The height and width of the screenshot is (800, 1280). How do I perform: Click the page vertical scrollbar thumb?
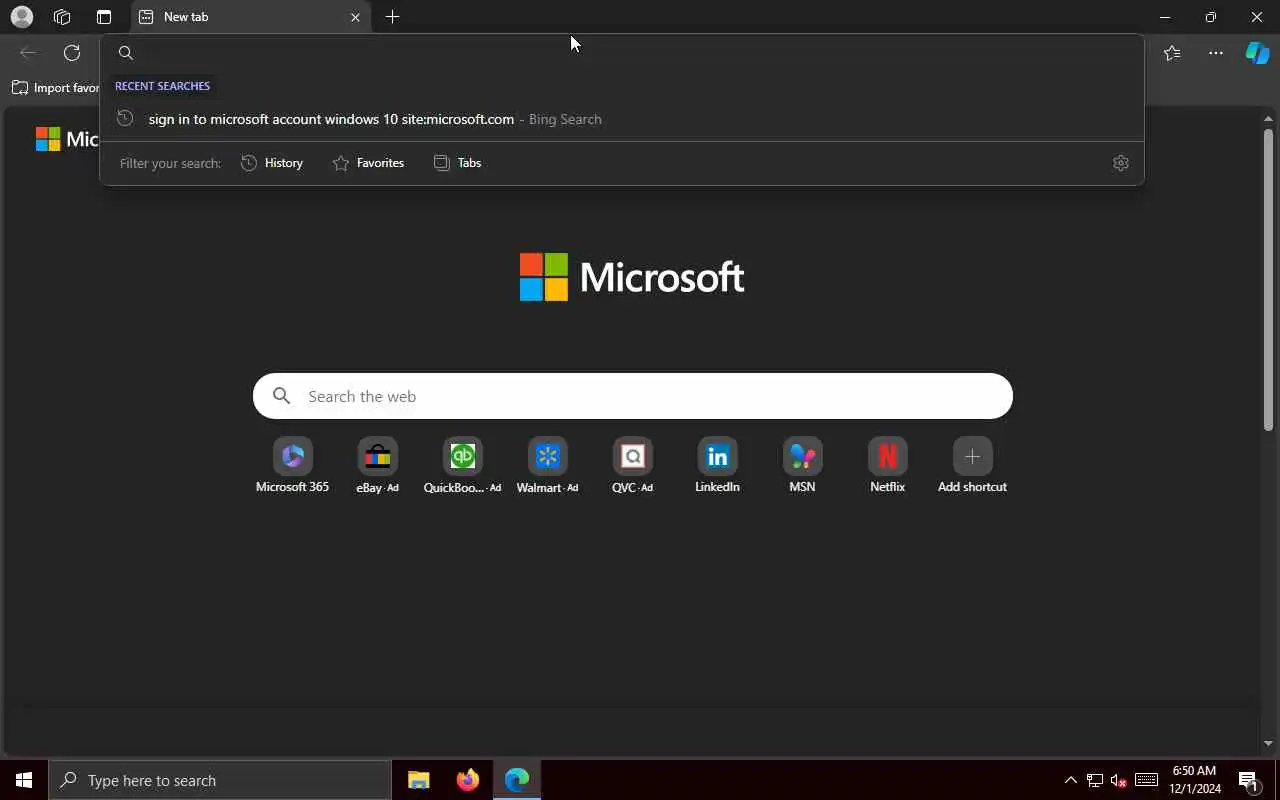point(1268,280)
